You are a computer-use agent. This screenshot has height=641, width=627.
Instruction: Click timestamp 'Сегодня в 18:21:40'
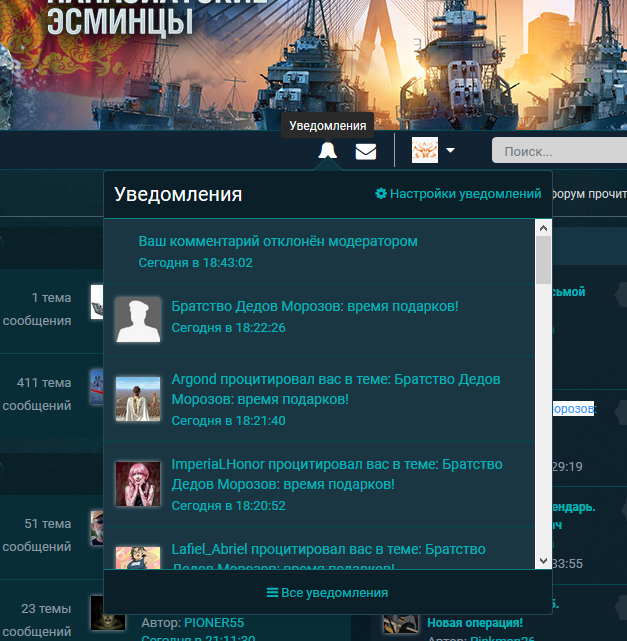228,421
